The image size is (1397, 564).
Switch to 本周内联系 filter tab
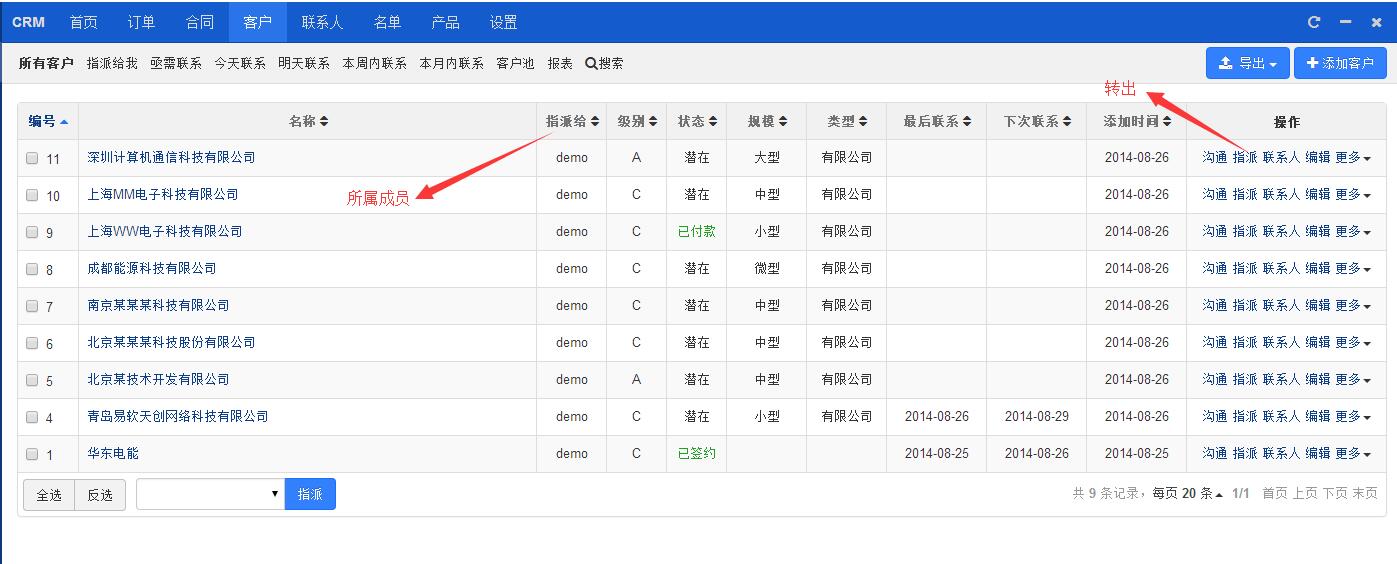point(374,63)
